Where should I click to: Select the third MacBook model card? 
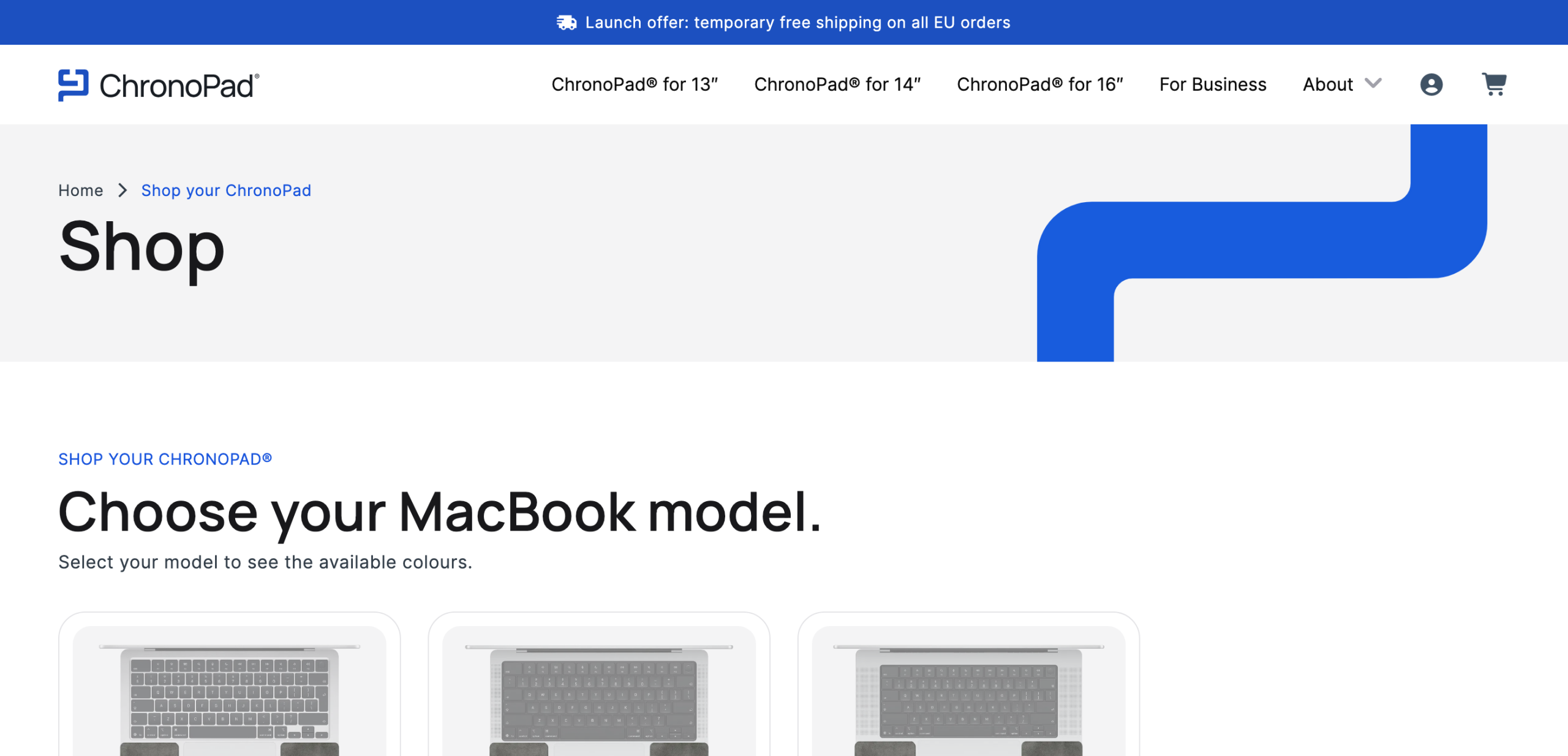click(968, 684)
